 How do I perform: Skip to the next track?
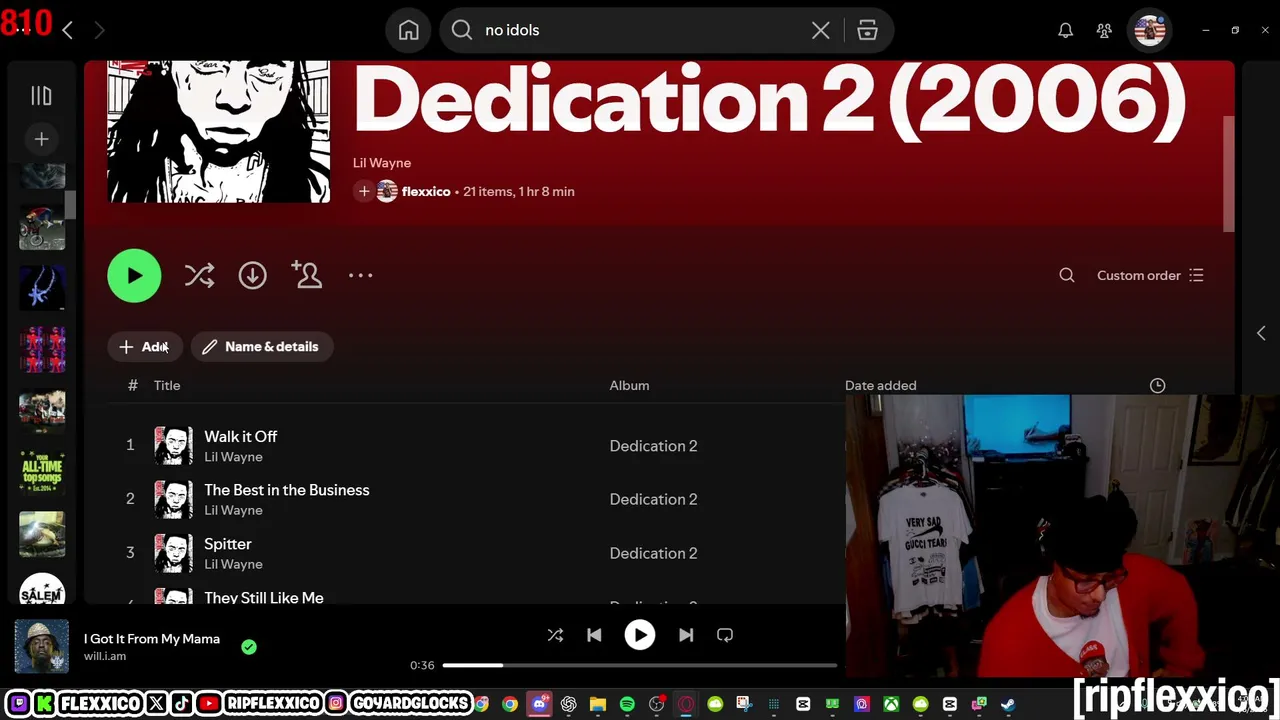pyautogui.click(x=686, y=635)
